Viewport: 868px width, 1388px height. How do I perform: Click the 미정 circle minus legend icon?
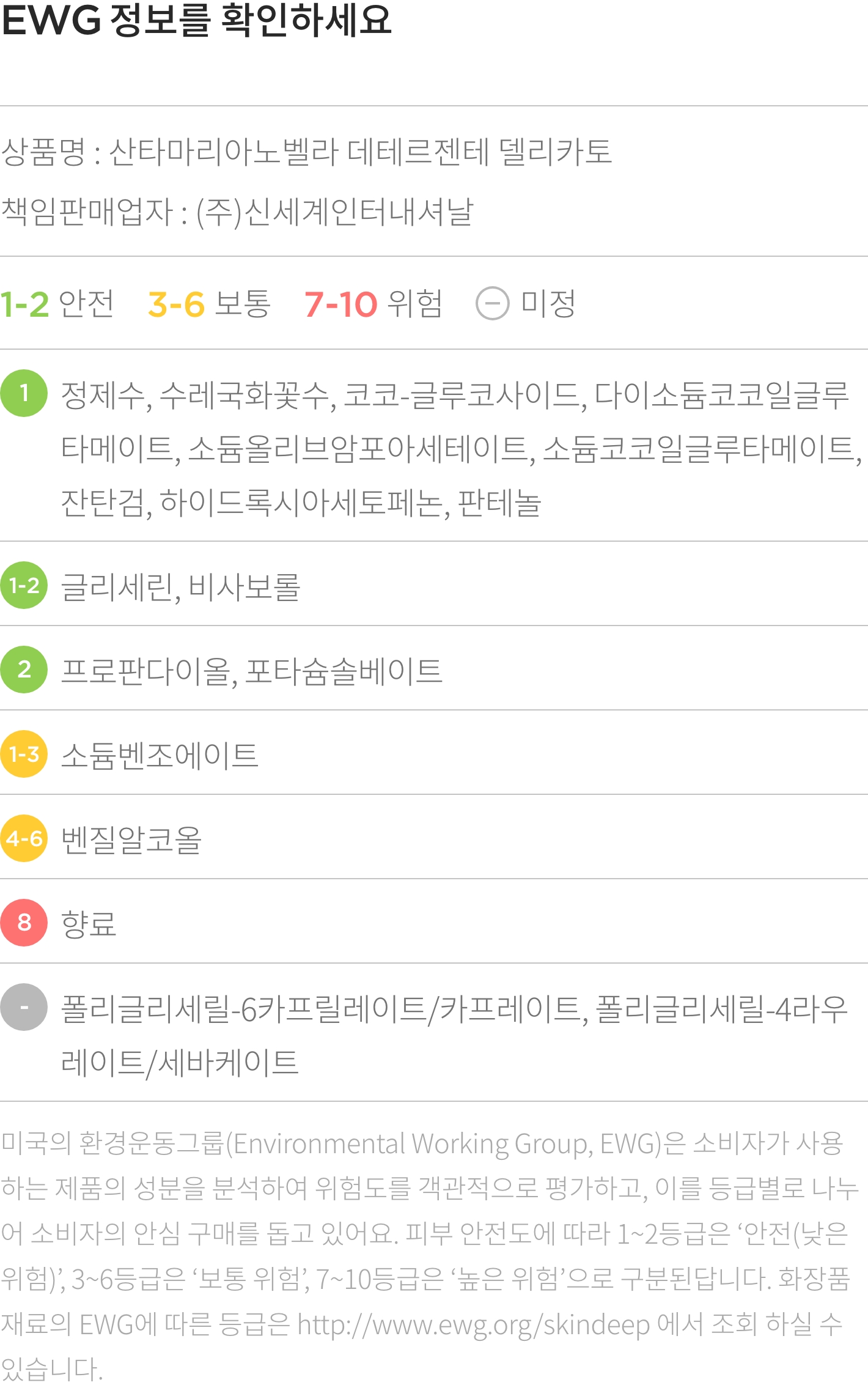pyautogui.click(x=493, y=303)
